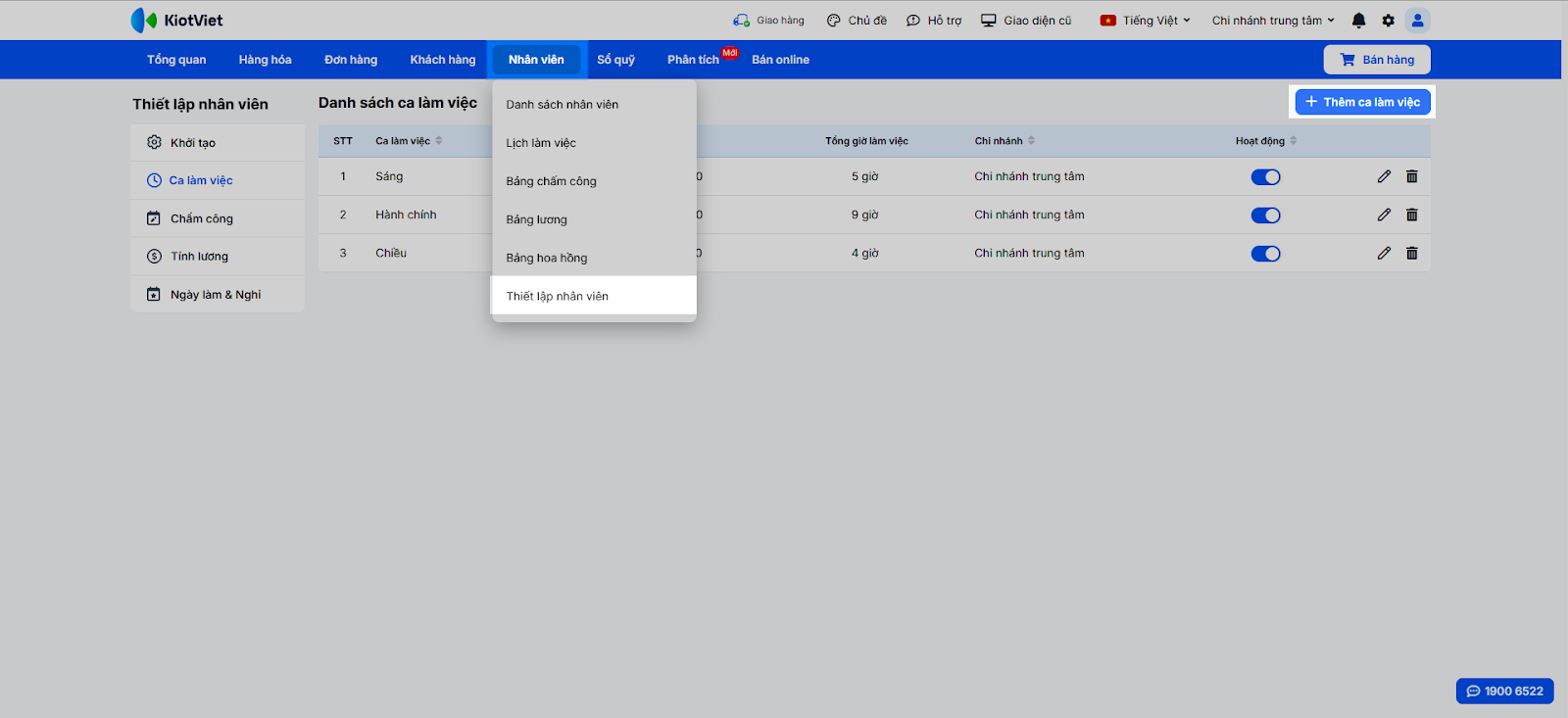This screenshot has width=1568, height=718.
Task: Sort by Hoạt động column arrows
Action: 1294,140
